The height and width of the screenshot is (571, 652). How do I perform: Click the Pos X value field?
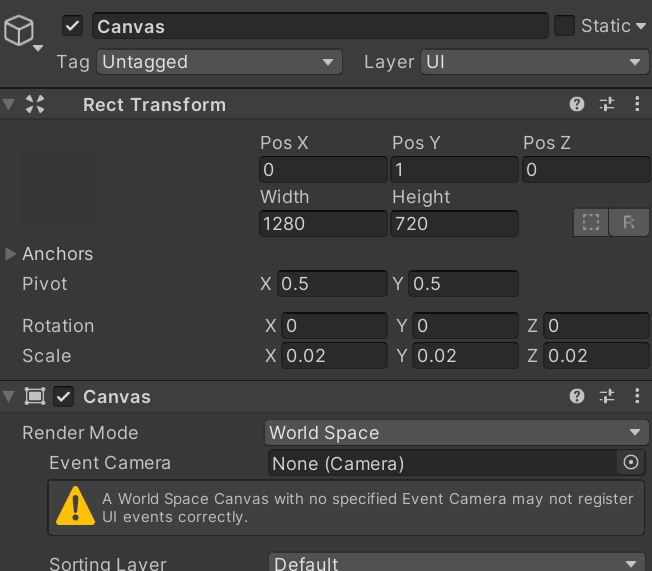point(324,170)
